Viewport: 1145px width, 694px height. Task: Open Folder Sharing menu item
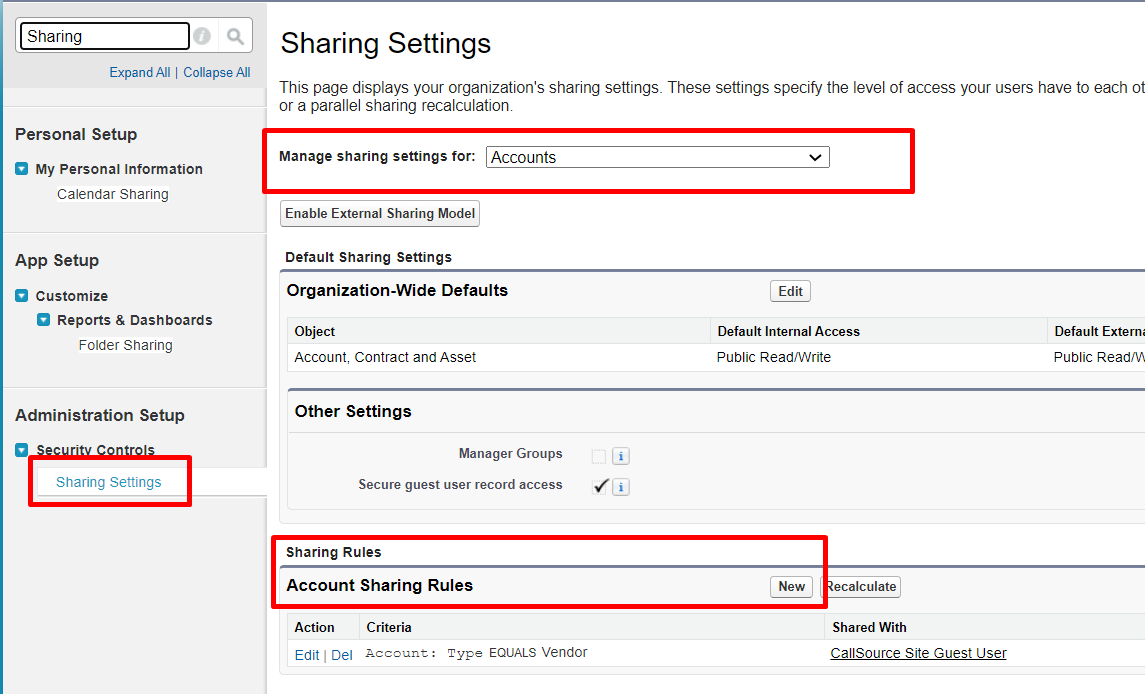pos(126,345)
